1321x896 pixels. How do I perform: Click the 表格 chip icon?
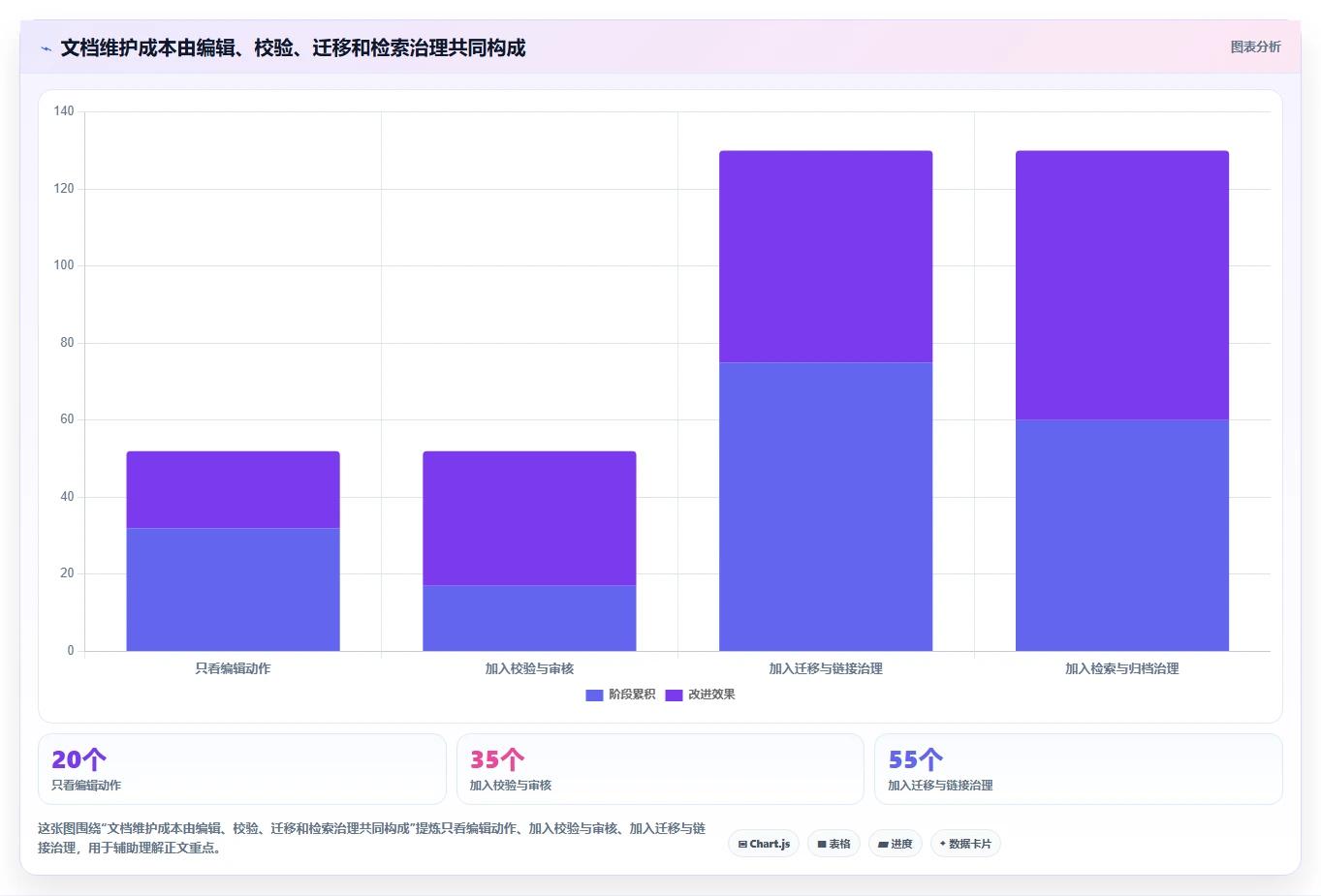pos(822,845)
